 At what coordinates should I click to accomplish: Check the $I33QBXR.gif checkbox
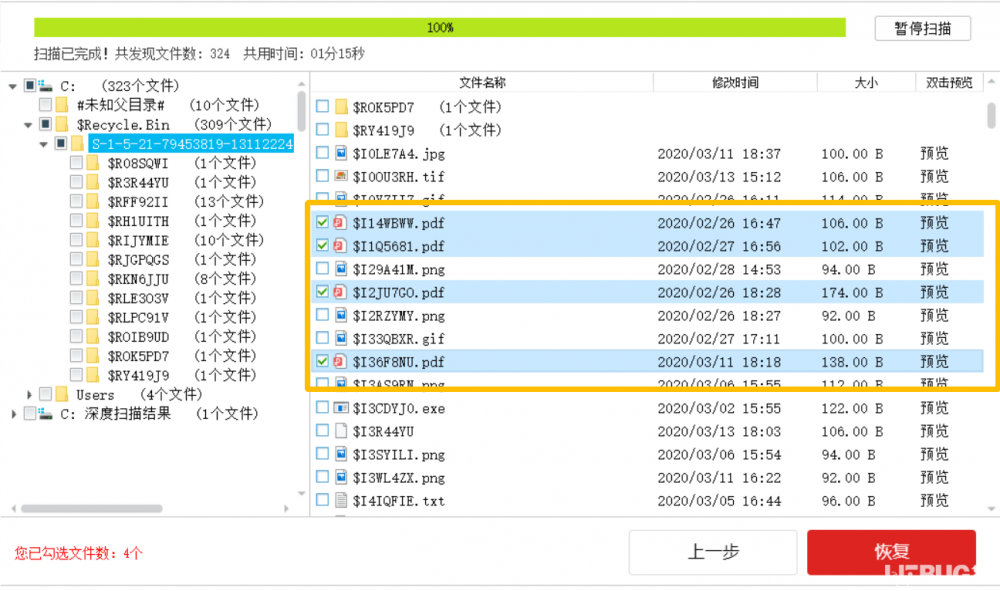322,338
